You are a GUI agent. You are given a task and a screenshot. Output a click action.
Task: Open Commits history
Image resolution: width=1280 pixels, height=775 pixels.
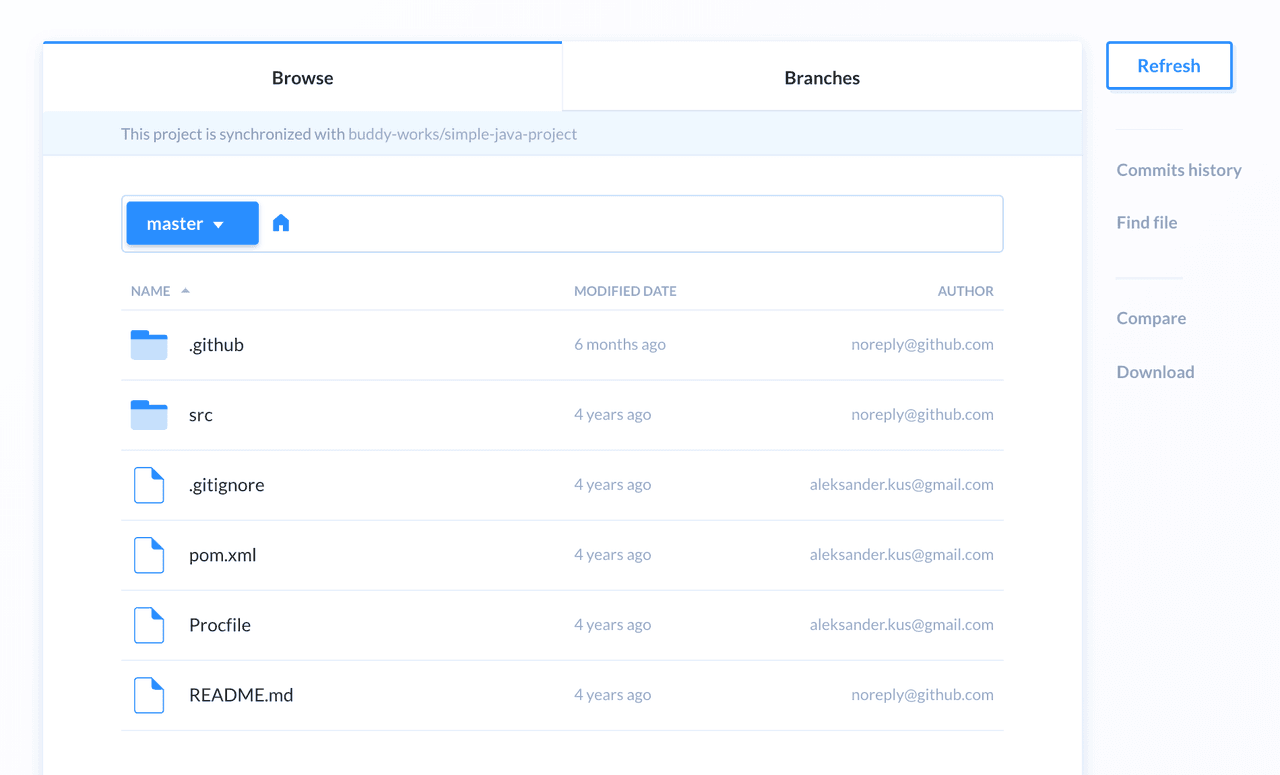[x=1178, y=169]
